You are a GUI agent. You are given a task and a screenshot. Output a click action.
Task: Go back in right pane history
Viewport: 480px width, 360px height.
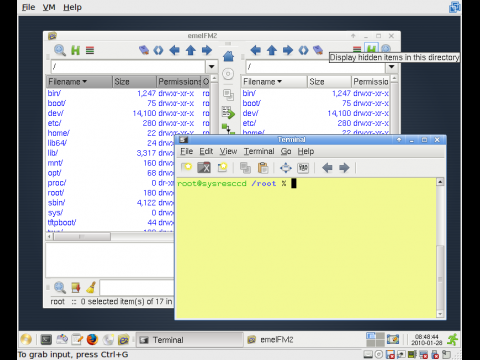pyautogui.click(x=256, y=50)
